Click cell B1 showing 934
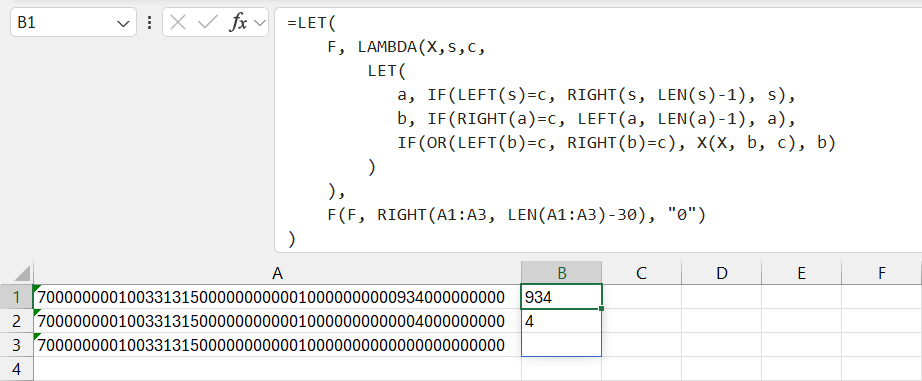 point(562,297)
